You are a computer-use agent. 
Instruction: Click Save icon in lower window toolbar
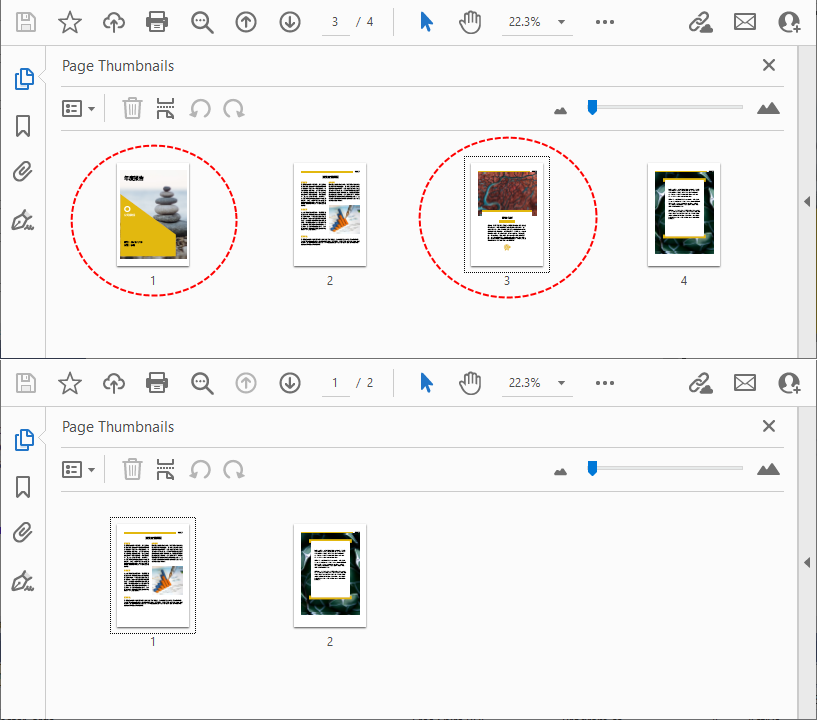(x=26, y=383)
